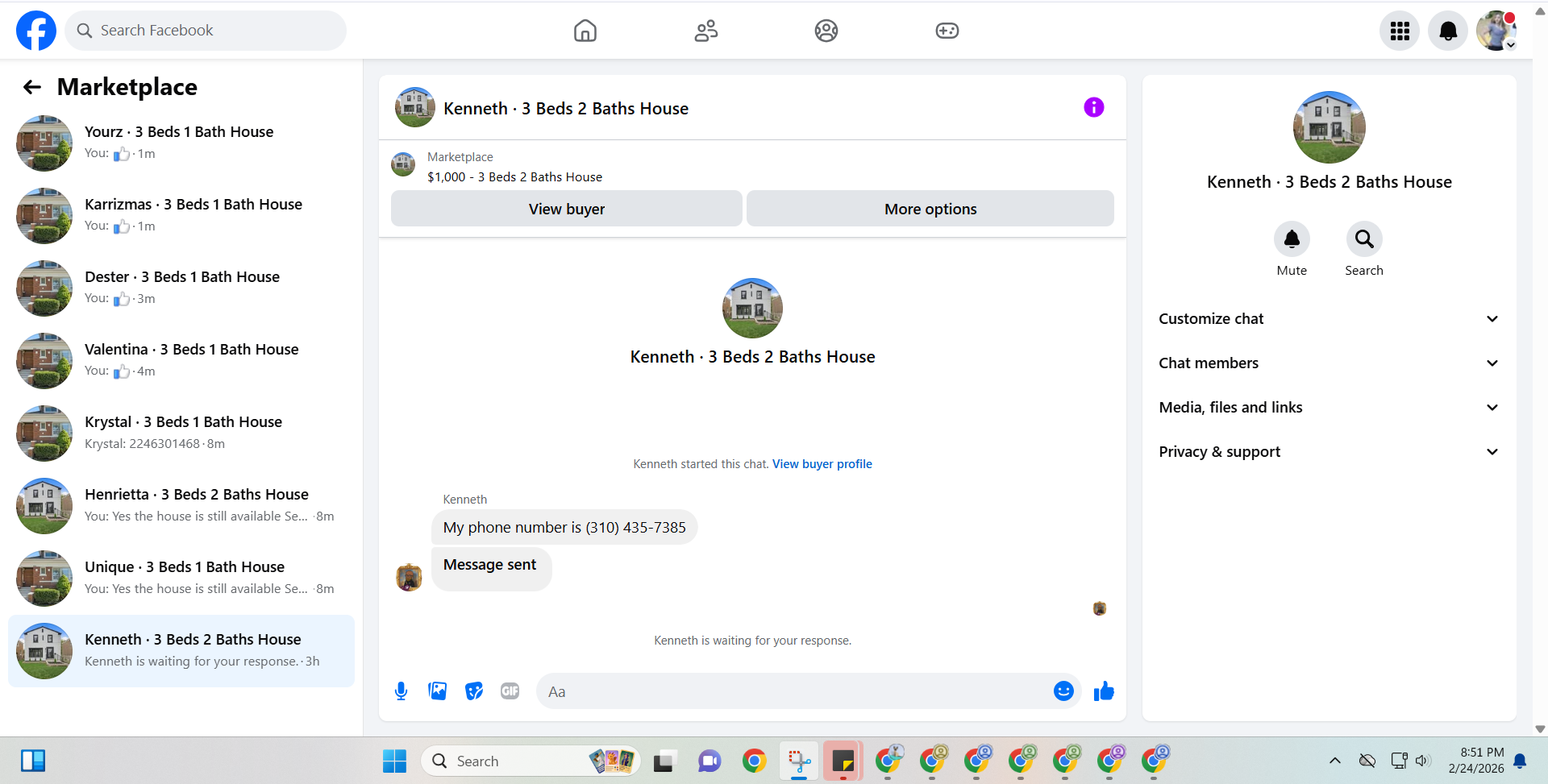Expand the Chat members section

click(1329, 363)
